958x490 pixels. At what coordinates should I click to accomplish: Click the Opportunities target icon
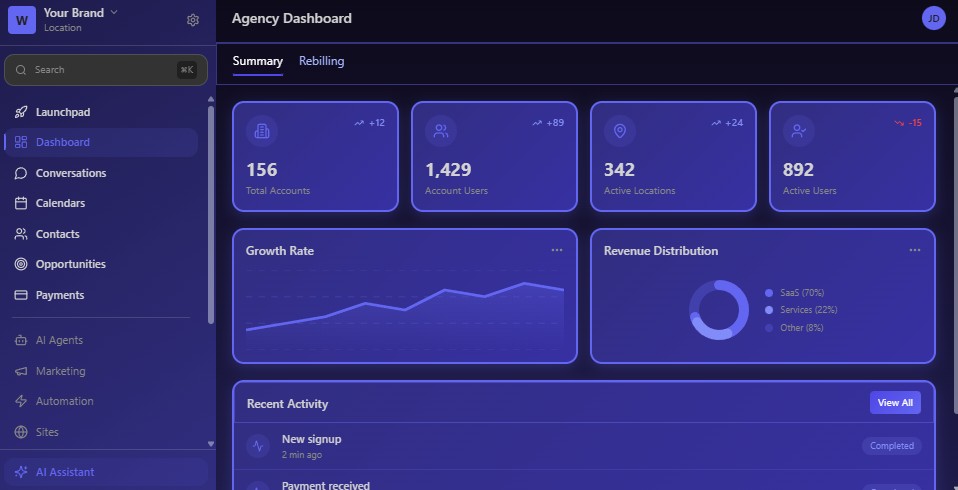[21, 264]
